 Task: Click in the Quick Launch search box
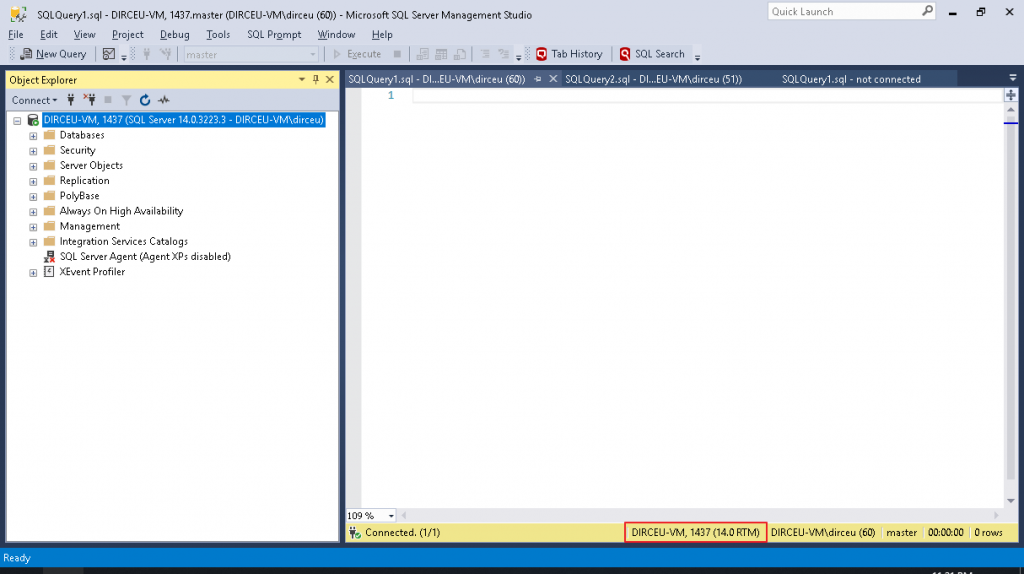(x=843, y=12)
